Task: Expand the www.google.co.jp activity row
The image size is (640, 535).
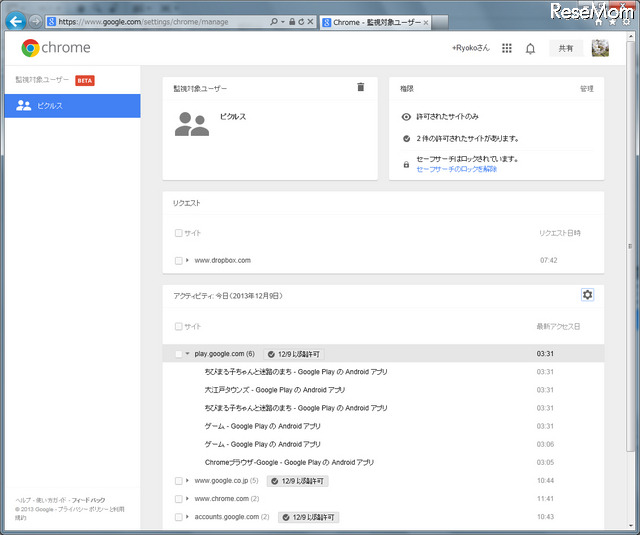Action: [187, 480]
